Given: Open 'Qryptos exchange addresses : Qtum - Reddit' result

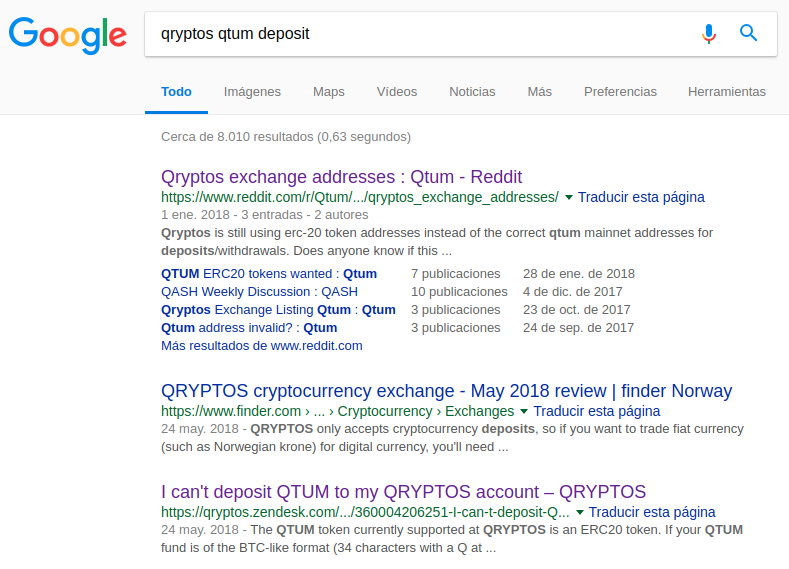Looking at the screenshot, I should click(341, 177).
